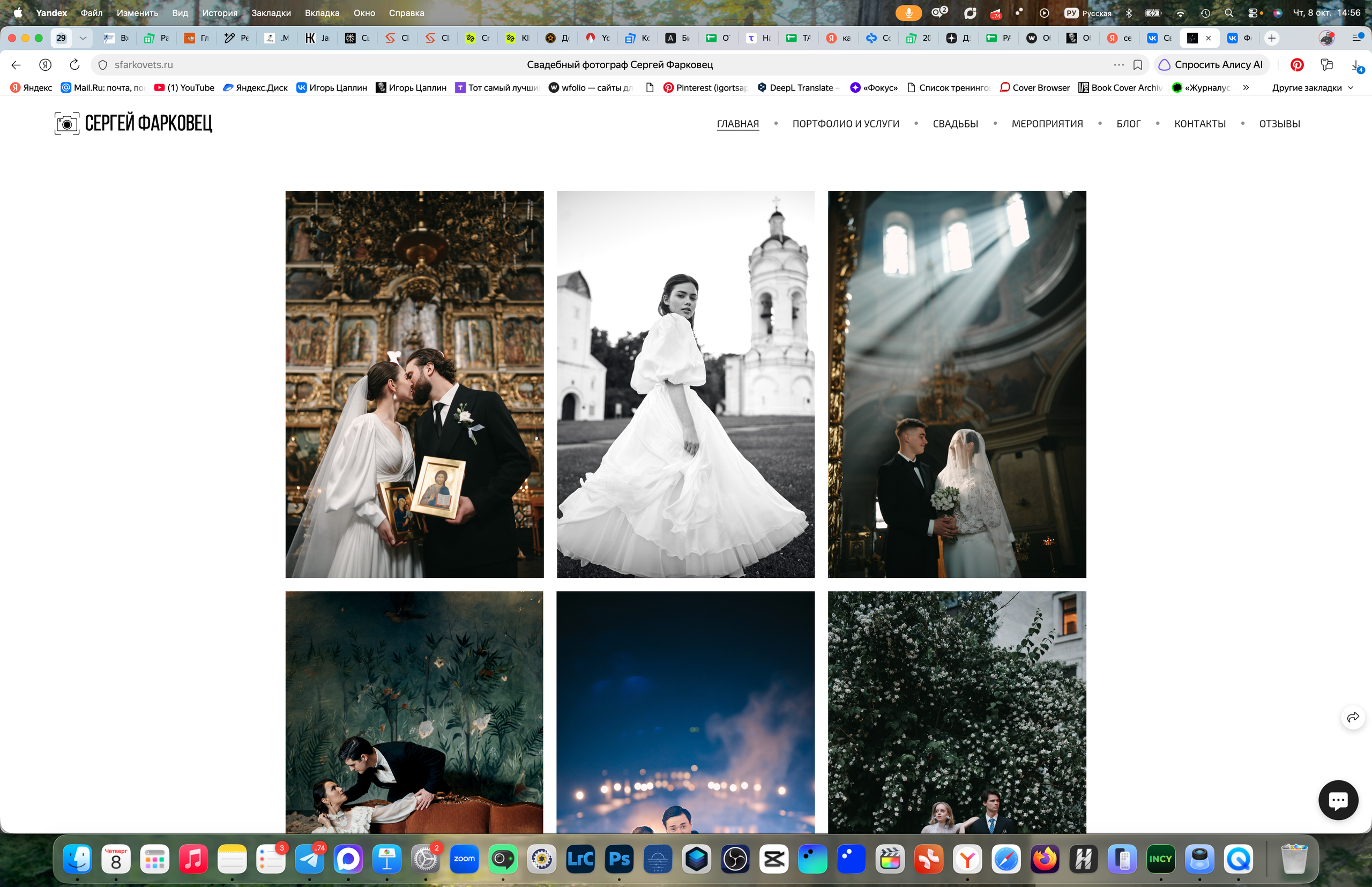The width and height of the screenshot is (1372, 887).
Task: Open the Файл menu
Action: click(92, 13)
